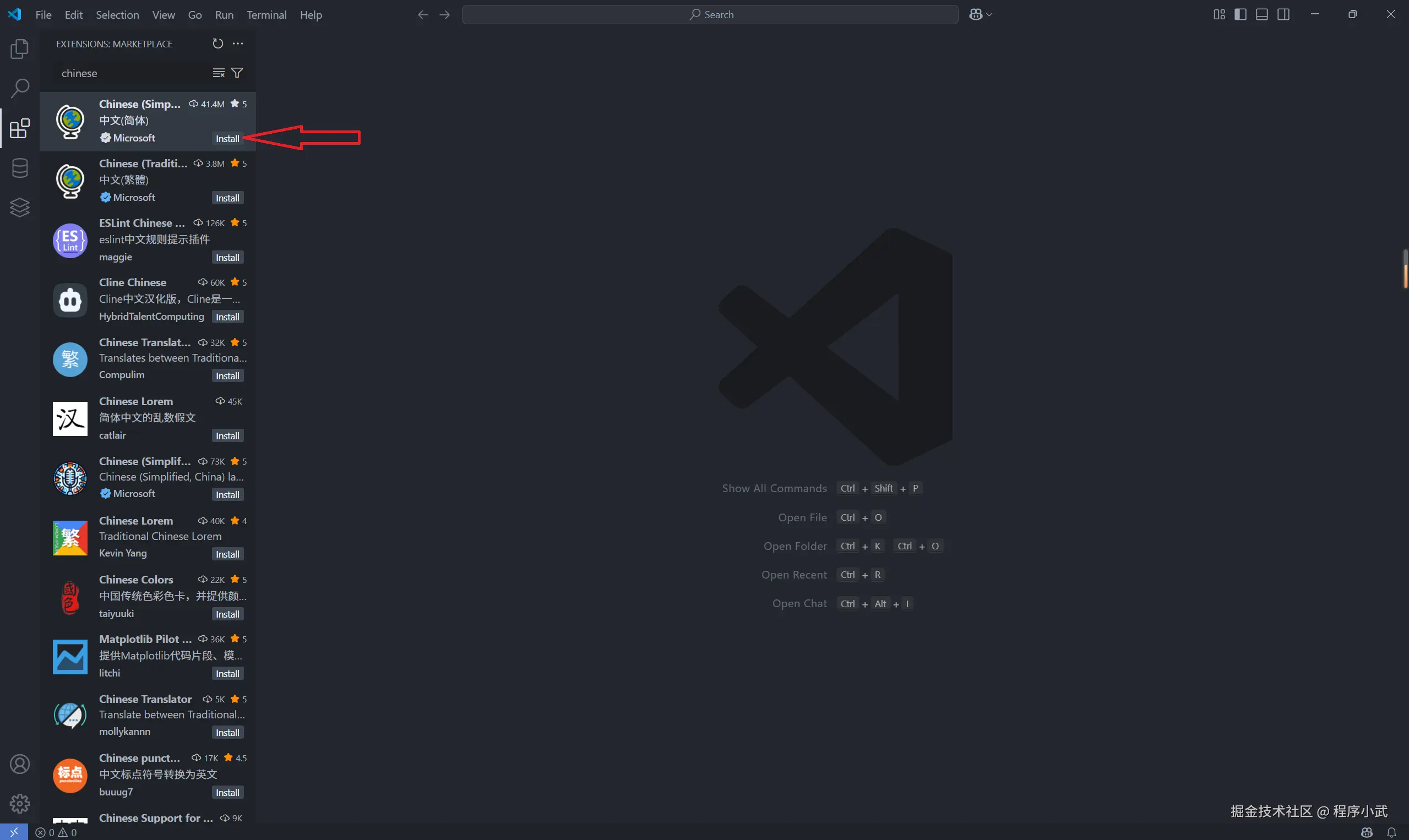Install the ESLint Chinese extension

tap(227, 258)
